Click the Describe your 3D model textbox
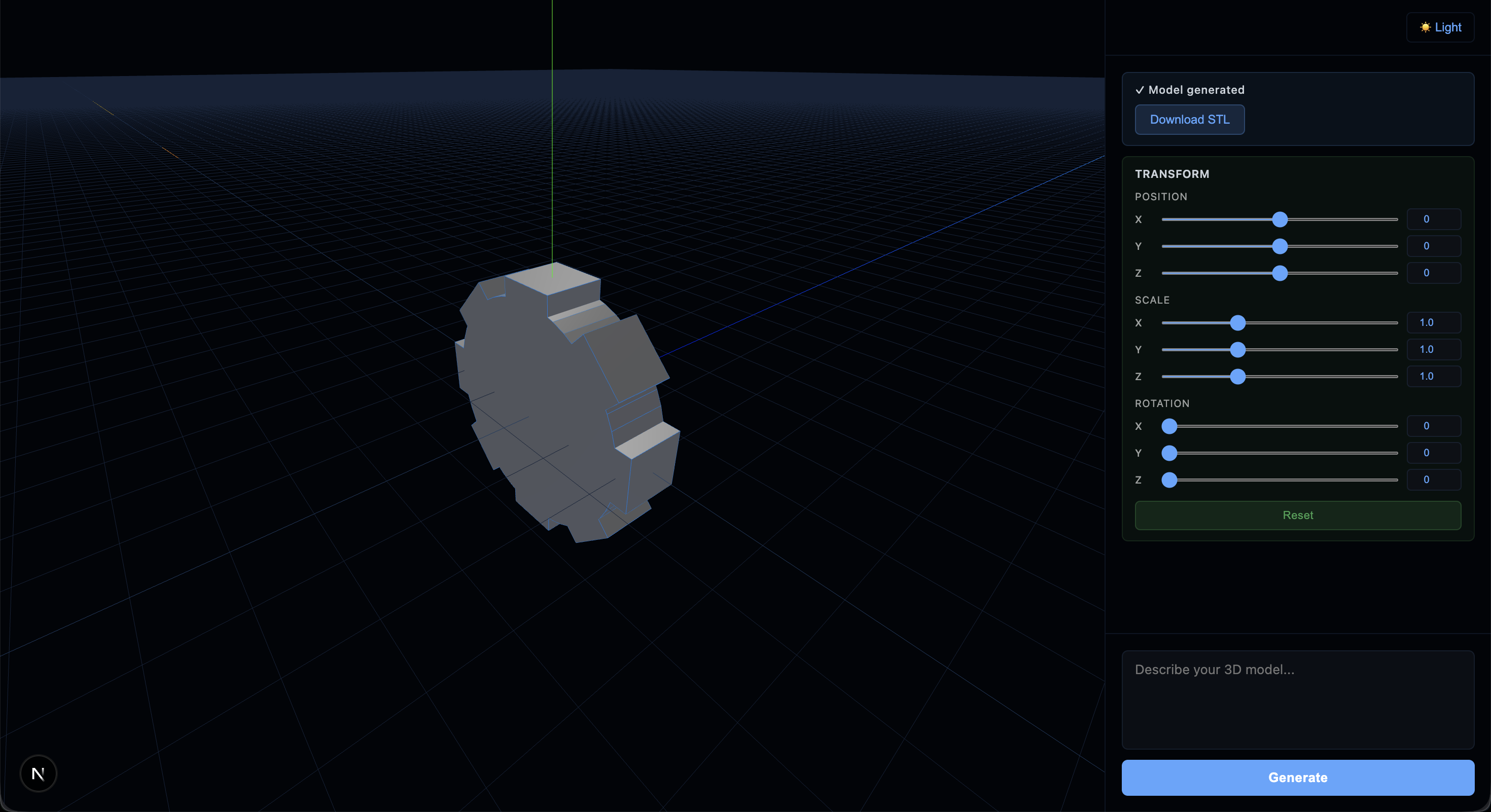The height and width of the screenshot is (812, 1491). [x=1297, y=699]
